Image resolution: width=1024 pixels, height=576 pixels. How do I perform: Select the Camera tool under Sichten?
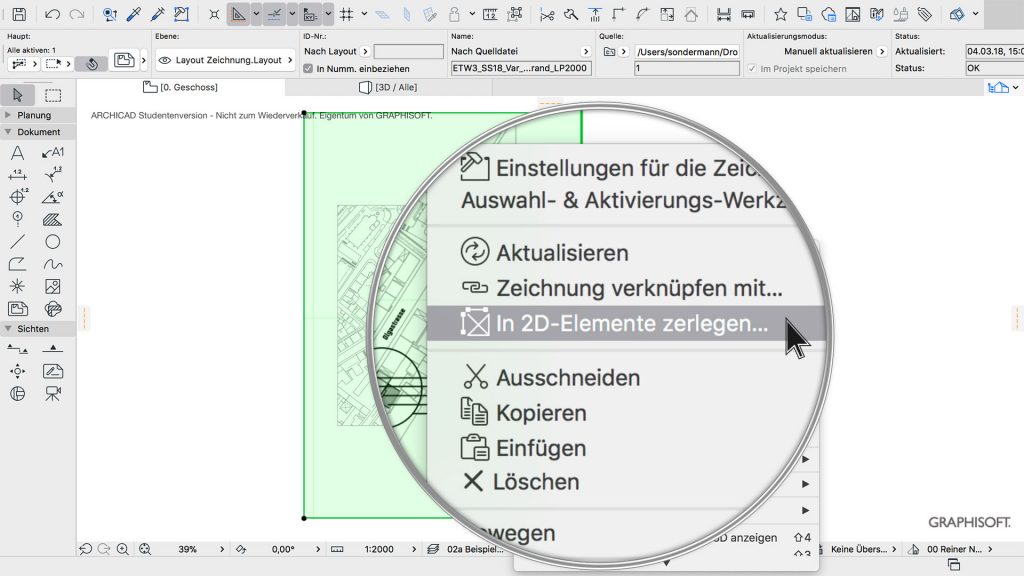pos(53,393)
